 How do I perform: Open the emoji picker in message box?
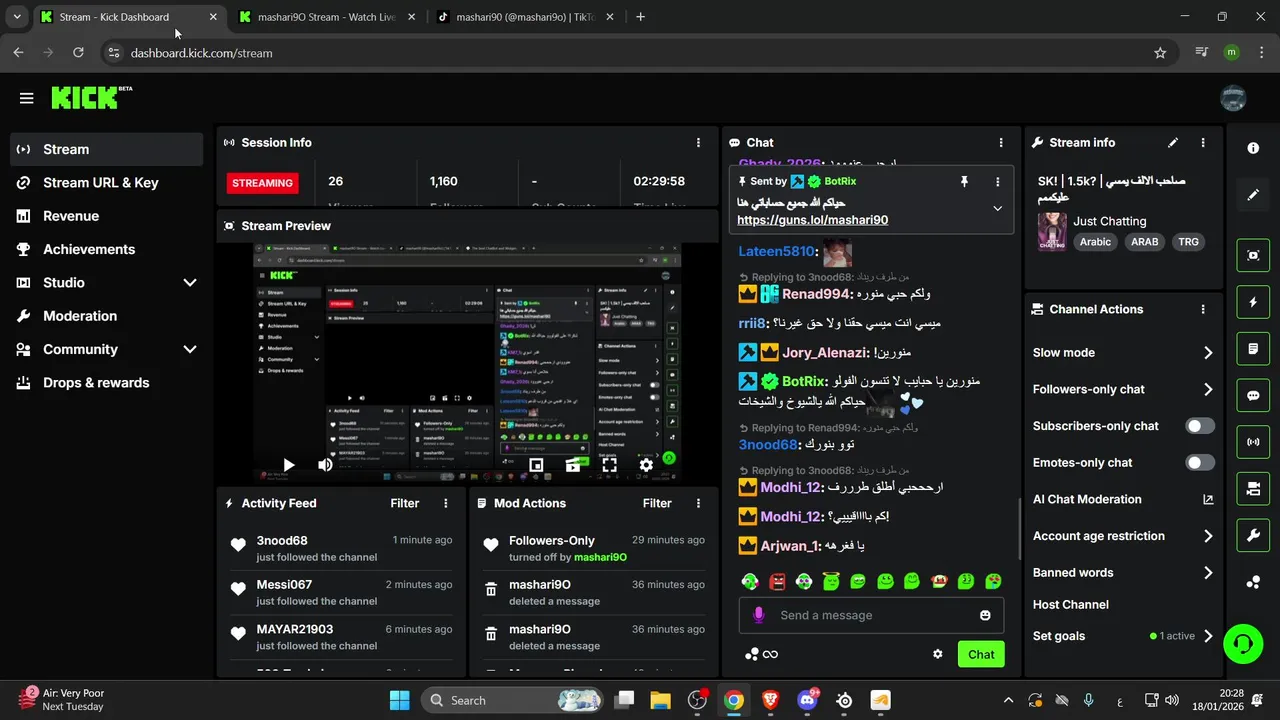coord(985,615)
